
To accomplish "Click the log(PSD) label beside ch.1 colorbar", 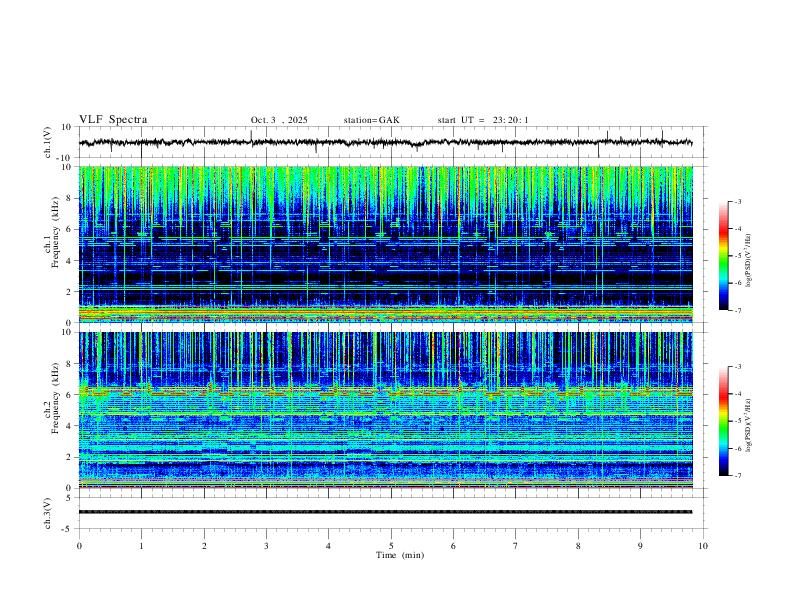I will (x=749, y=261).
